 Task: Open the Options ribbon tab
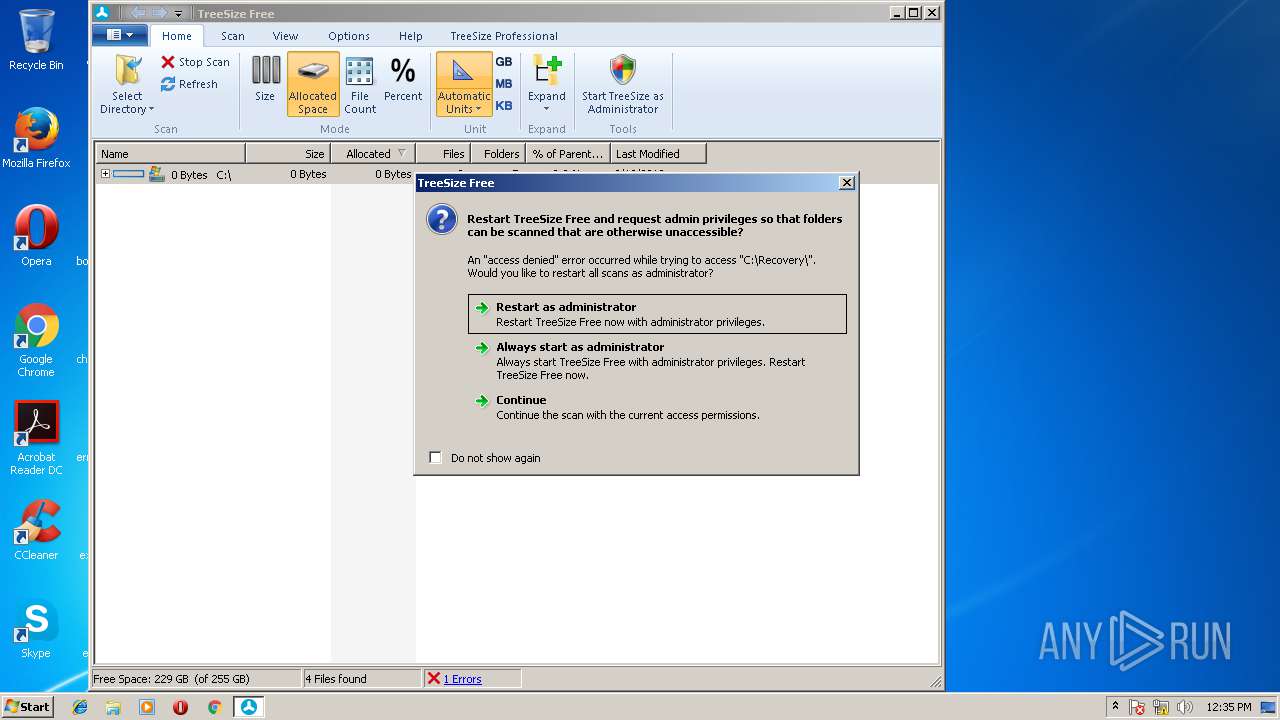point(349,36)
